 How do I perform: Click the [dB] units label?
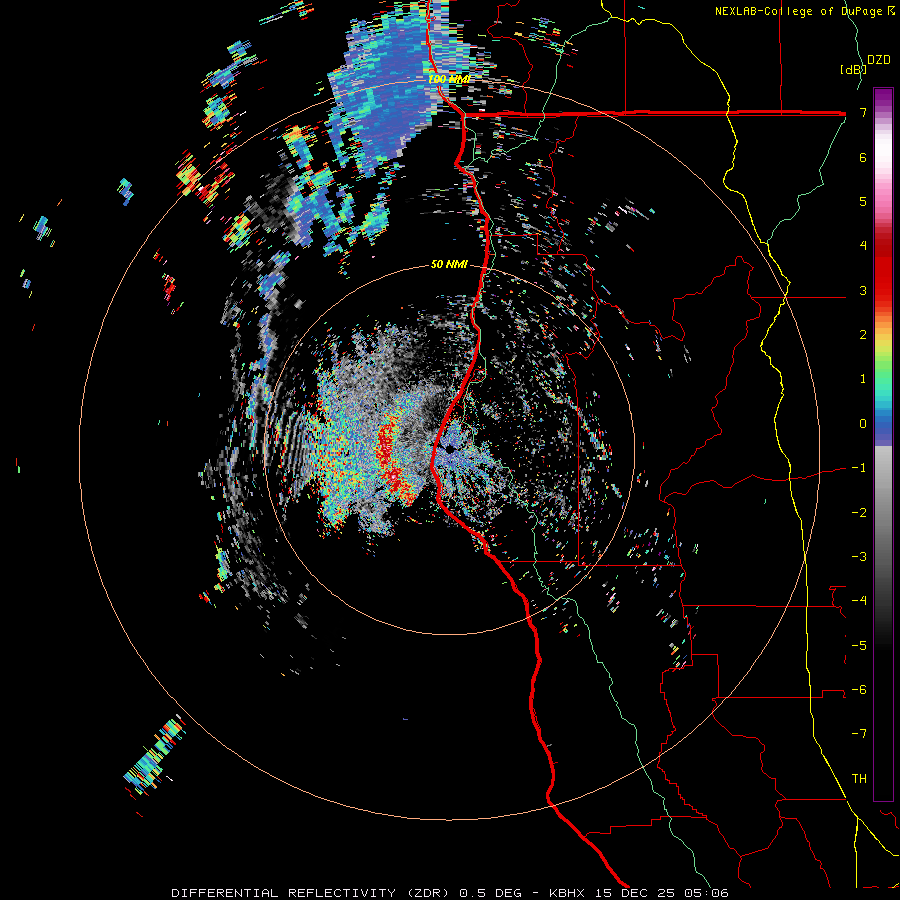pyautogui.click(x=852, y=69)
